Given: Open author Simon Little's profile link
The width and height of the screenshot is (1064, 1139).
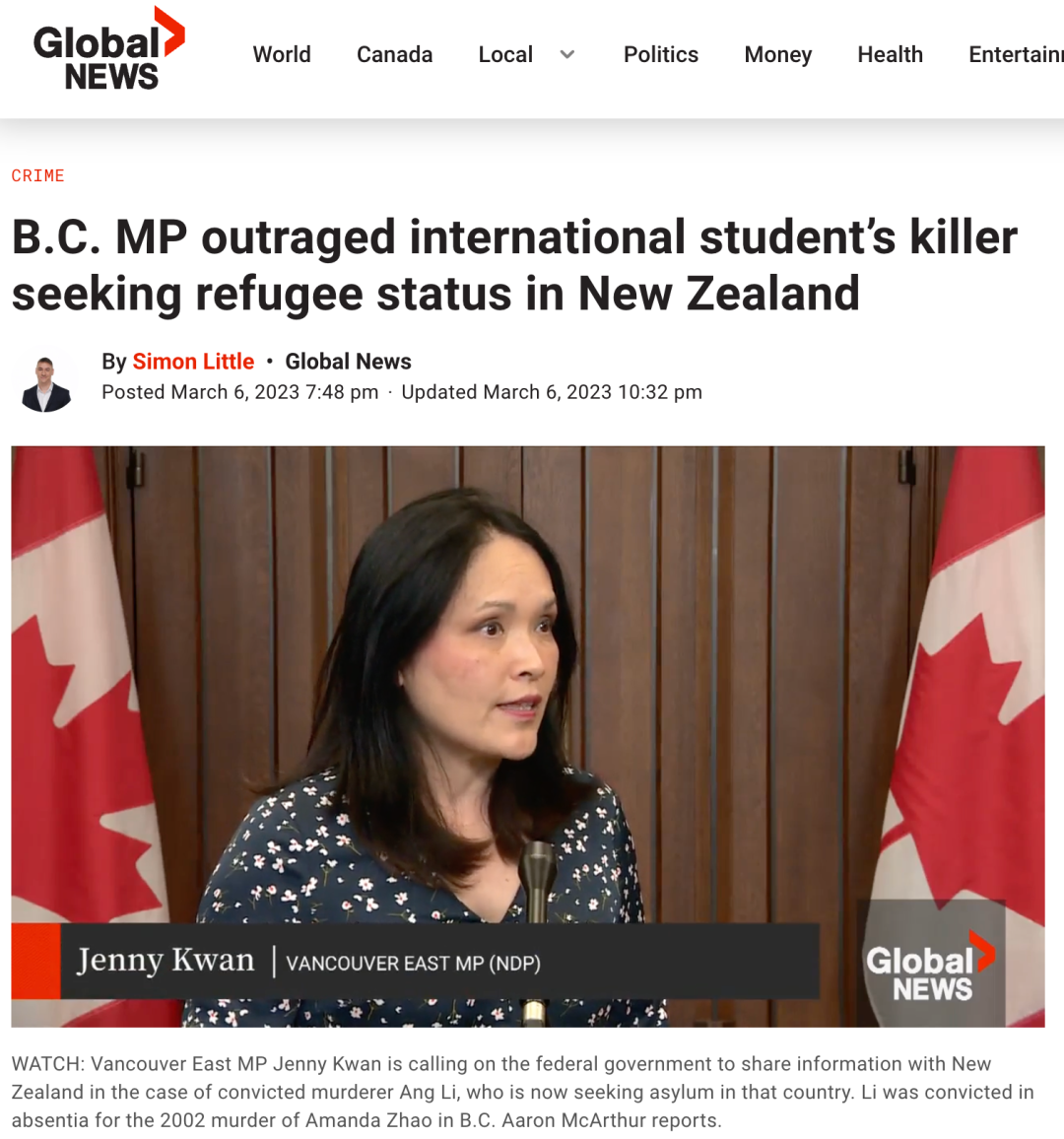Looking at the screenshot, I should click(x=193, y=361).
